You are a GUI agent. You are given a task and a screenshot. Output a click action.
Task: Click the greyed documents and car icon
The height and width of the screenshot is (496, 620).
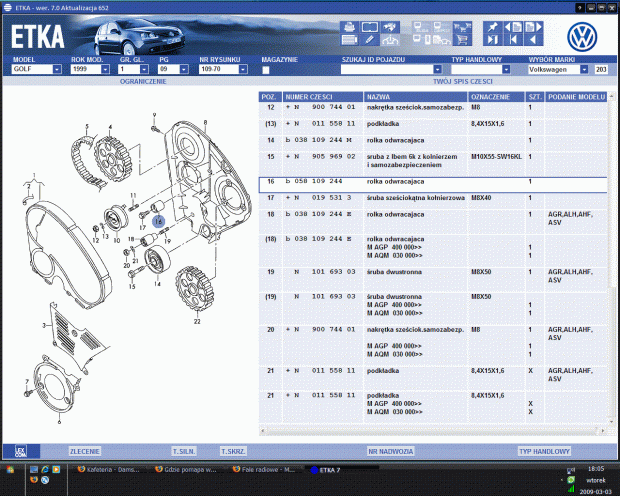442,40
